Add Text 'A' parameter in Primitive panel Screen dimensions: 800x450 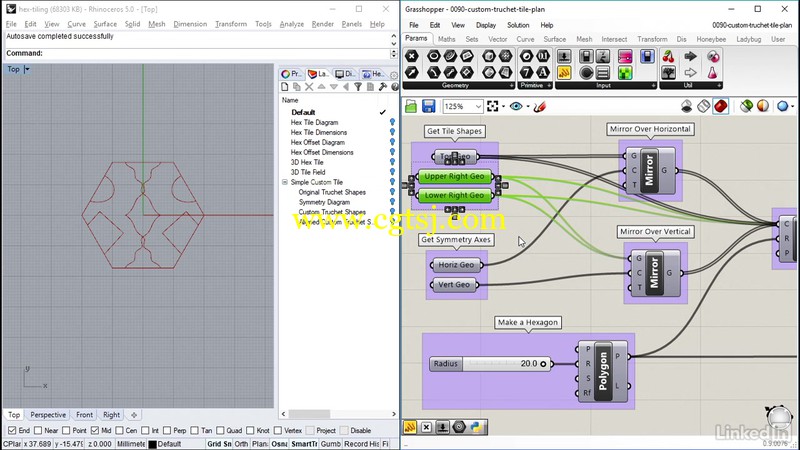tap(543, 73)
